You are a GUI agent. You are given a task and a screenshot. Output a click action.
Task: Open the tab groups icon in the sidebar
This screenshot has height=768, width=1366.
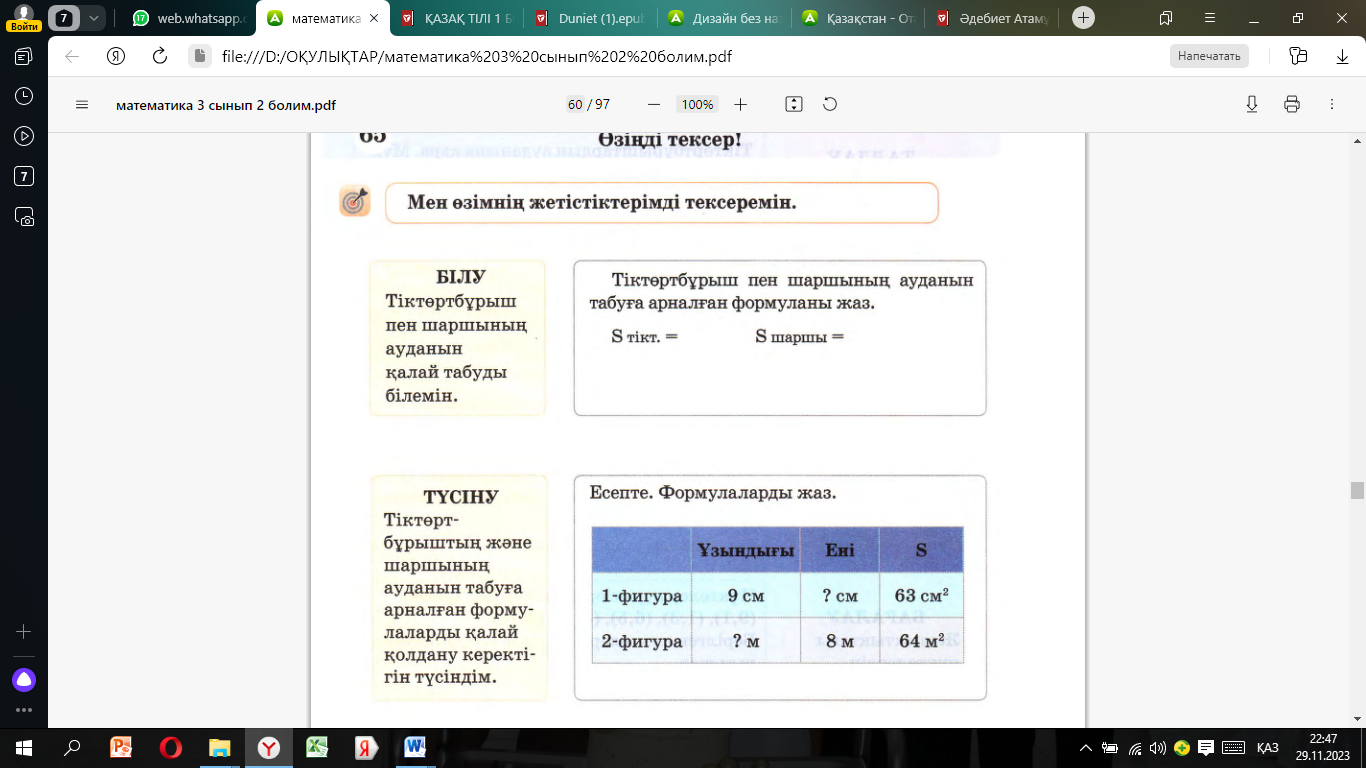point(24,56)
